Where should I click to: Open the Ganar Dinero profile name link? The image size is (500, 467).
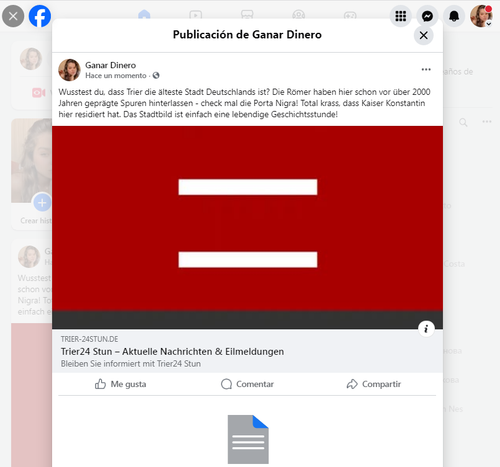click(110, 65)
